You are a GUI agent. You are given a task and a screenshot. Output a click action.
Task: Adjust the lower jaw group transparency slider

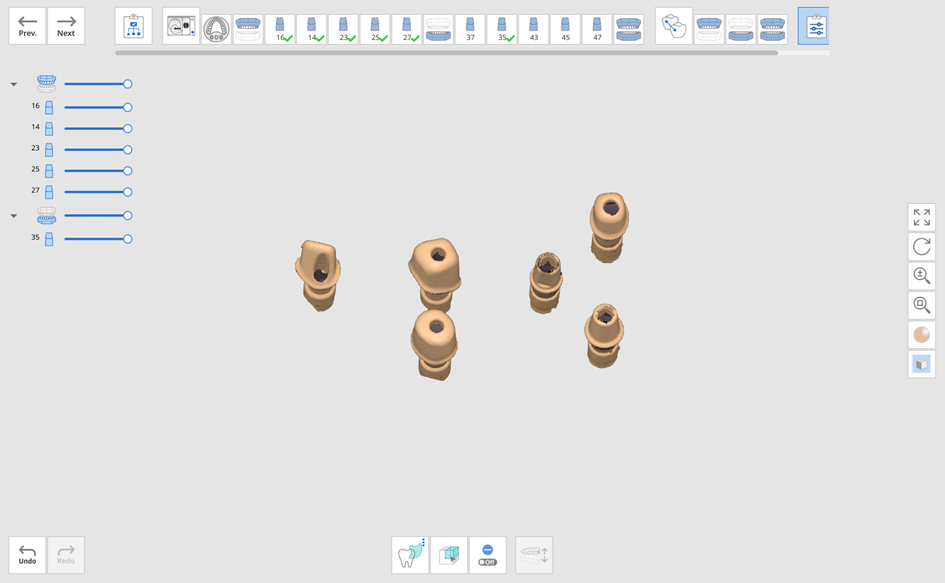click(x=98, y=215)
